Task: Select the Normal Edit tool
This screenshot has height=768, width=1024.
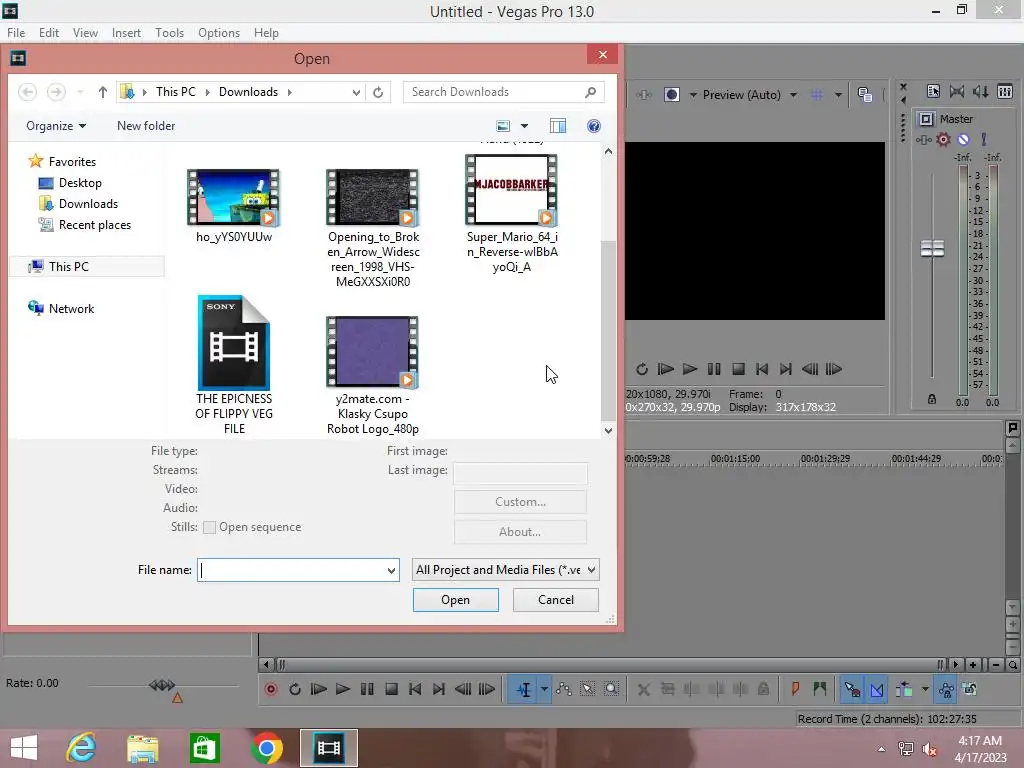Action: (x=524, y=689)
